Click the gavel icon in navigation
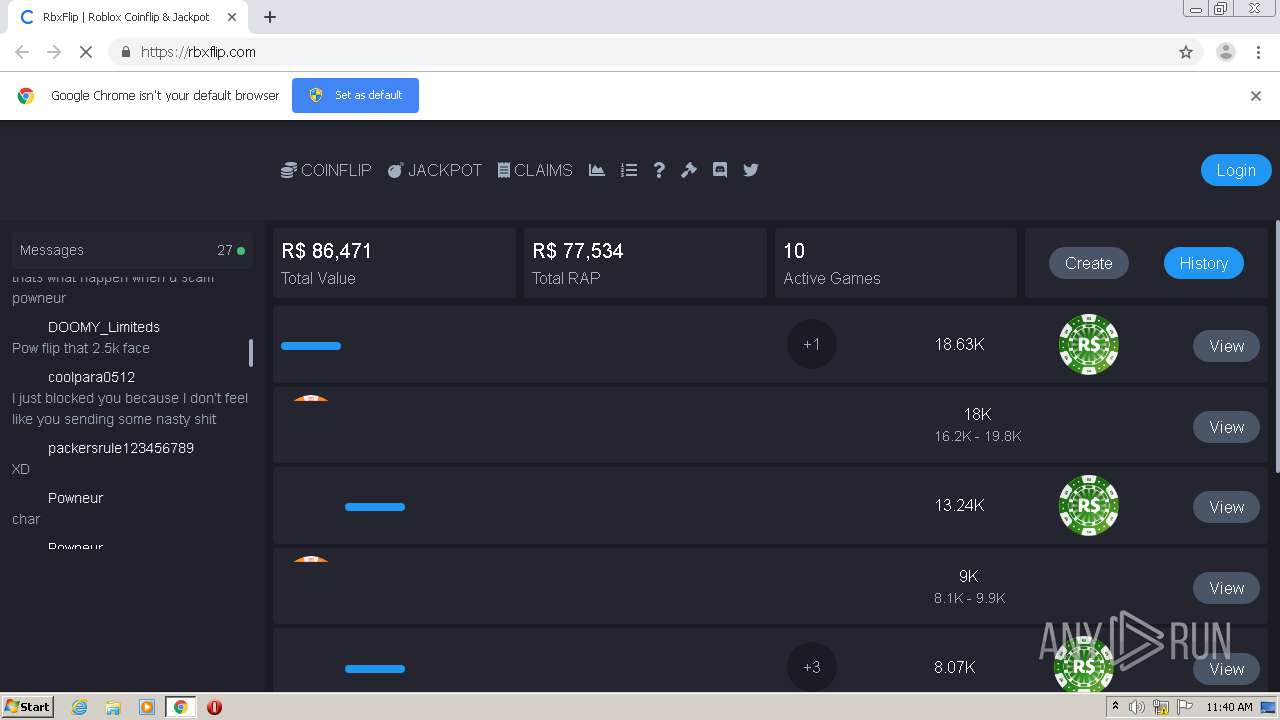 click(689, 170)
